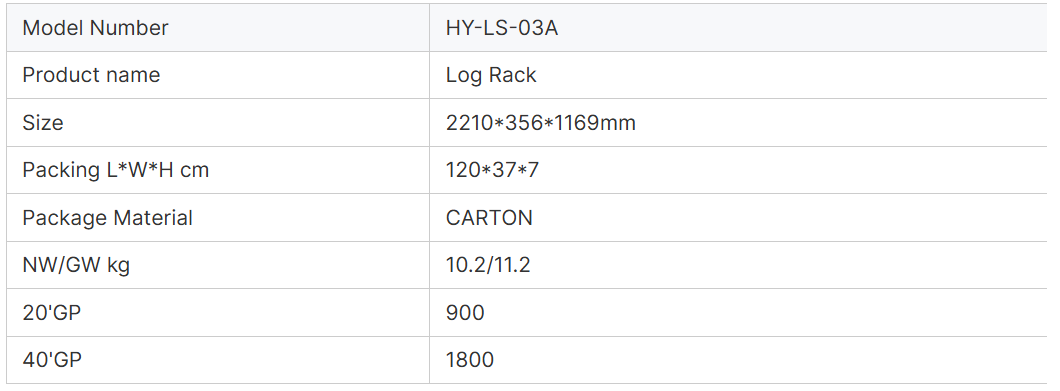This screenshot has width=1060, height=391.
Task: Select the 900 quantity value
Action: [465, 313]
